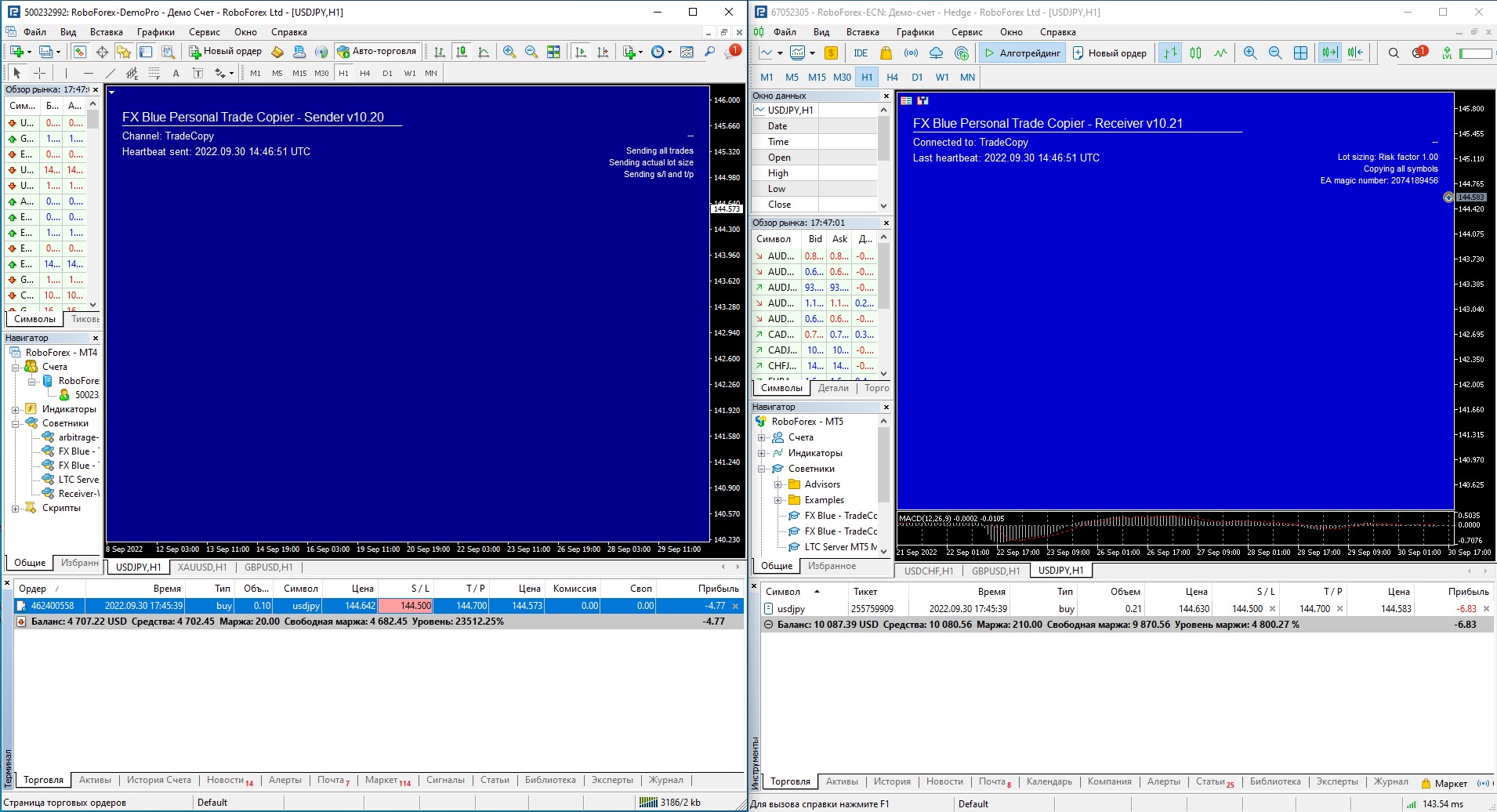Open the MetaEditor IDE in MT5
The height and width of the screenshot is (812, 1497).
861,53
